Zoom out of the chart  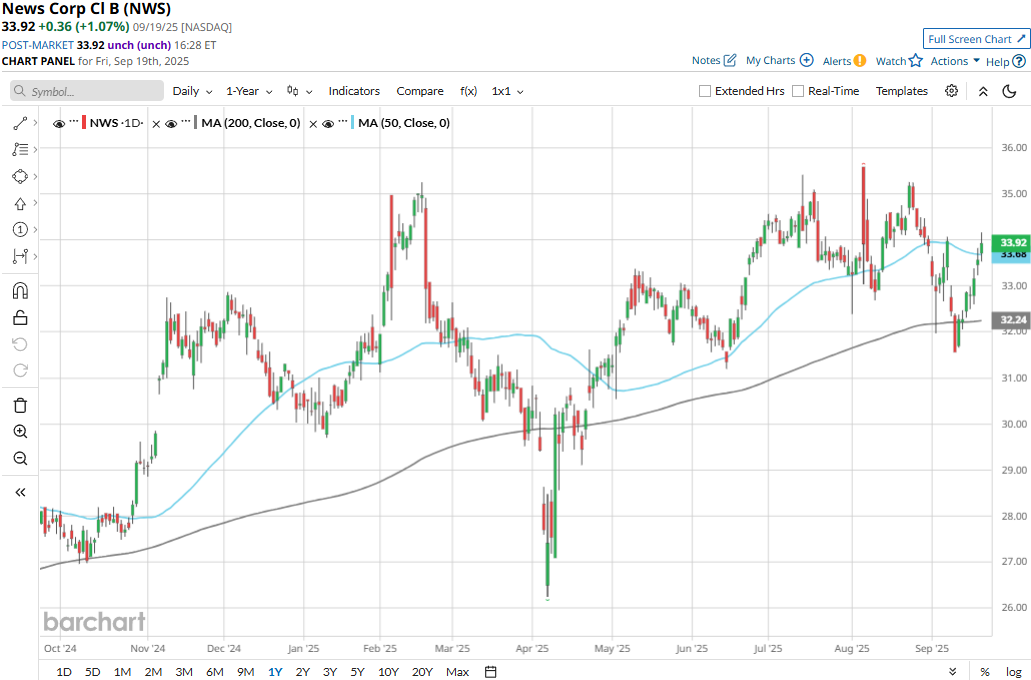pos(20,459)
